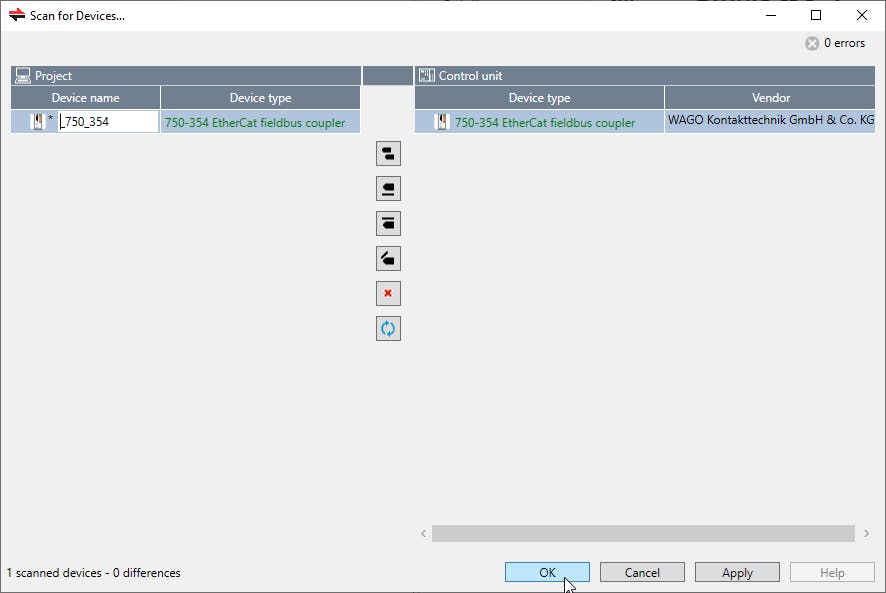Click the Control unit panel icon
Viewport: 886px width, 593px height.
click(427, 75)
